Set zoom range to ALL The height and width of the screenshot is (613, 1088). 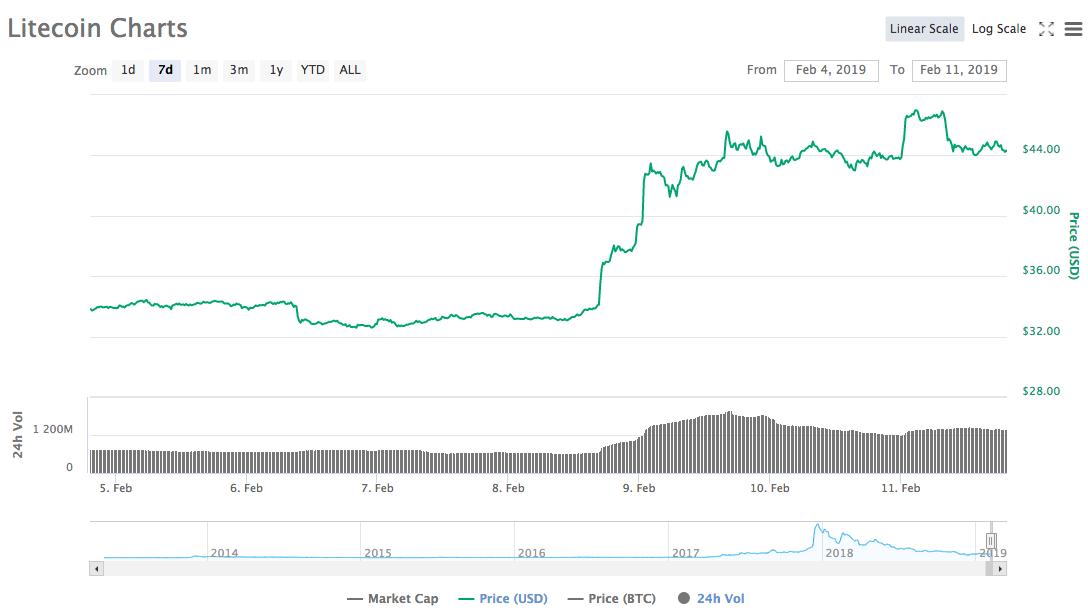point(350,70)
